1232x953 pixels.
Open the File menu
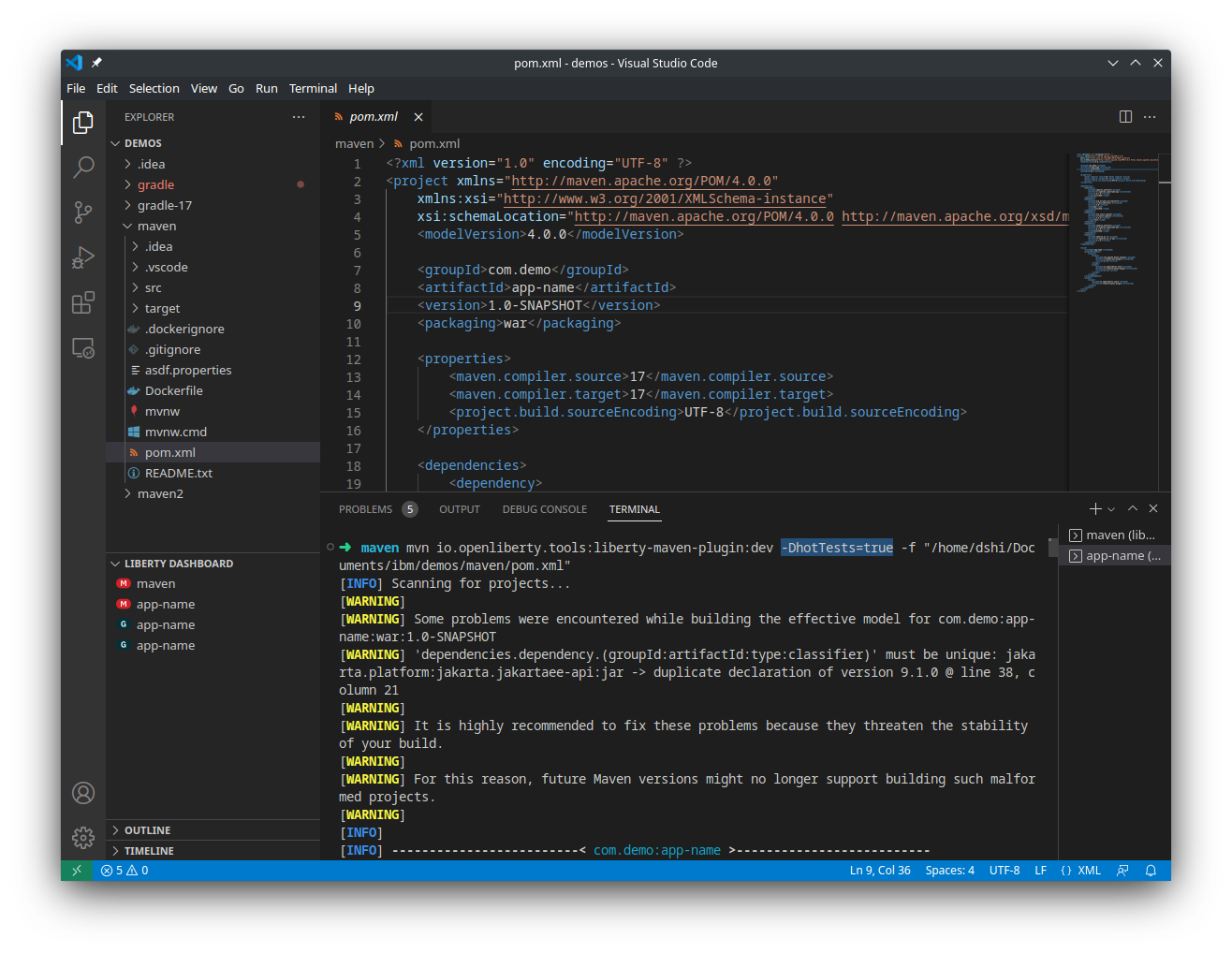tap(76, 89)
